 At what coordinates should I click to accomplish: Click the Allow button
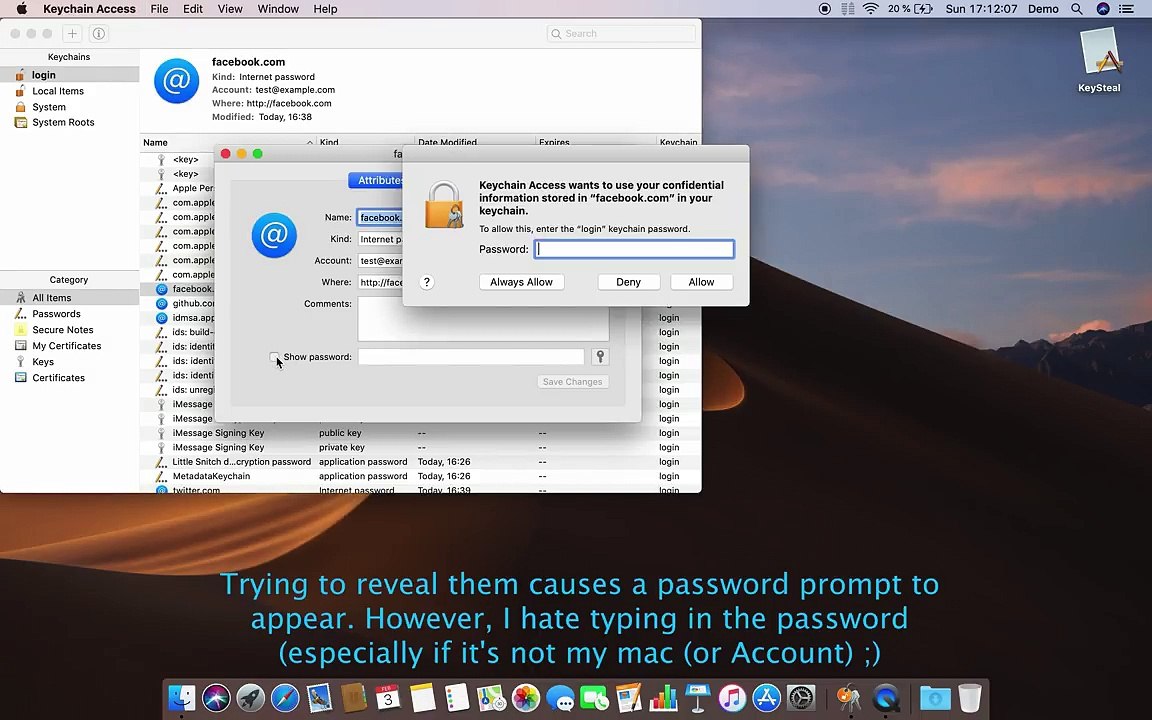pyautogui.click(x=701, y=282)
